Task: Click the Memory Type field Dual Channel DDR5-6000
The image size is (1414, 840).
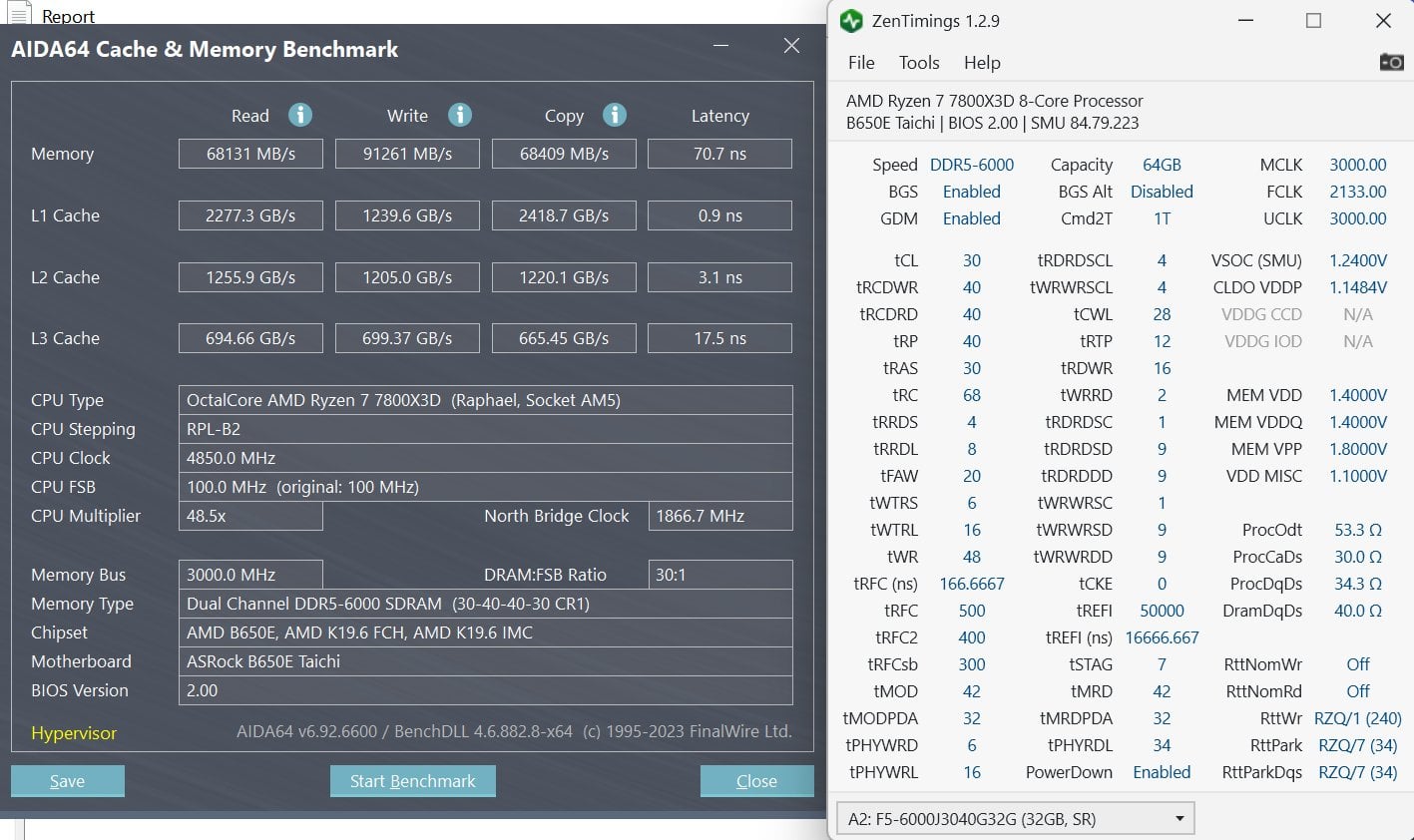Action: (x=486, y=604)
